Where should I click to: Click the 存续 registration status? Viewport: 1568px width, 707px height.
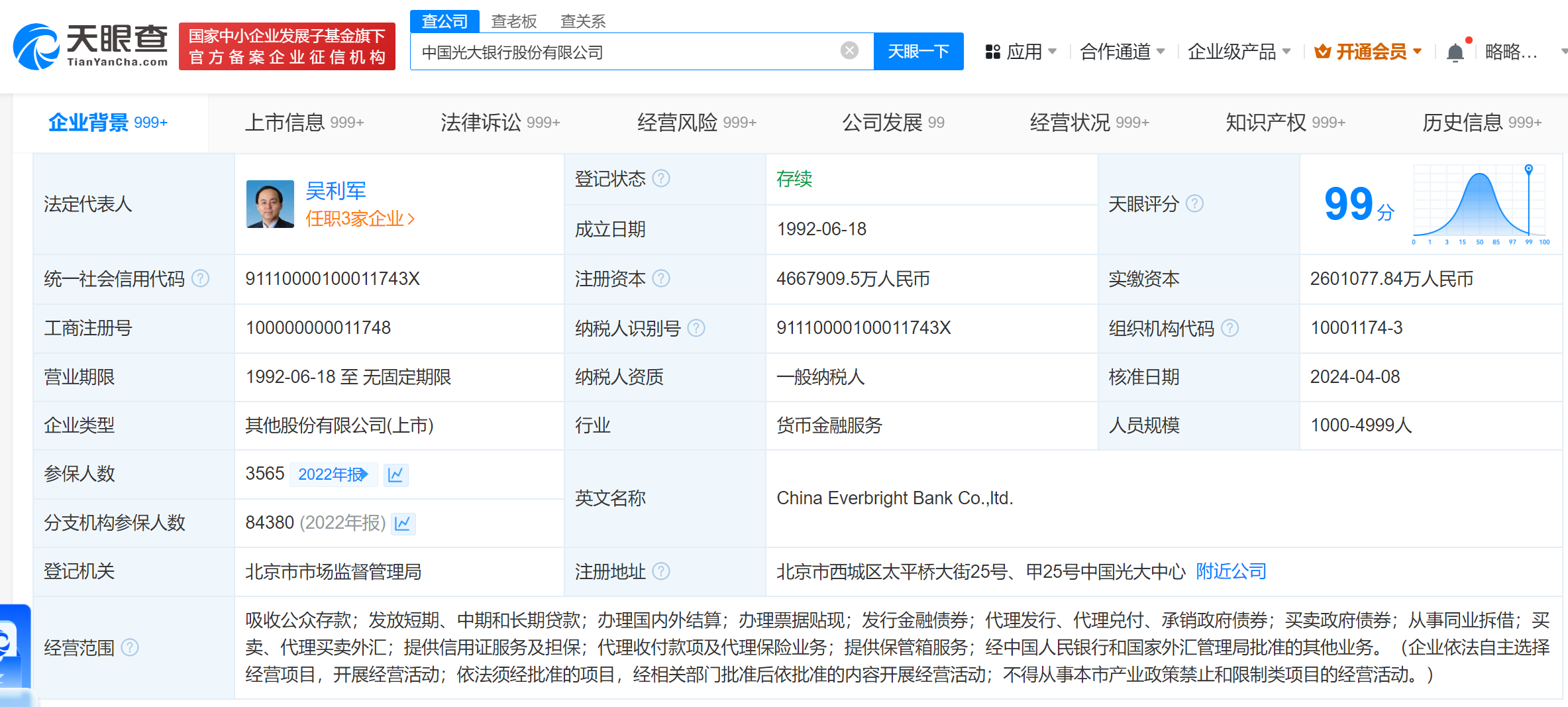tap(794, 179)
